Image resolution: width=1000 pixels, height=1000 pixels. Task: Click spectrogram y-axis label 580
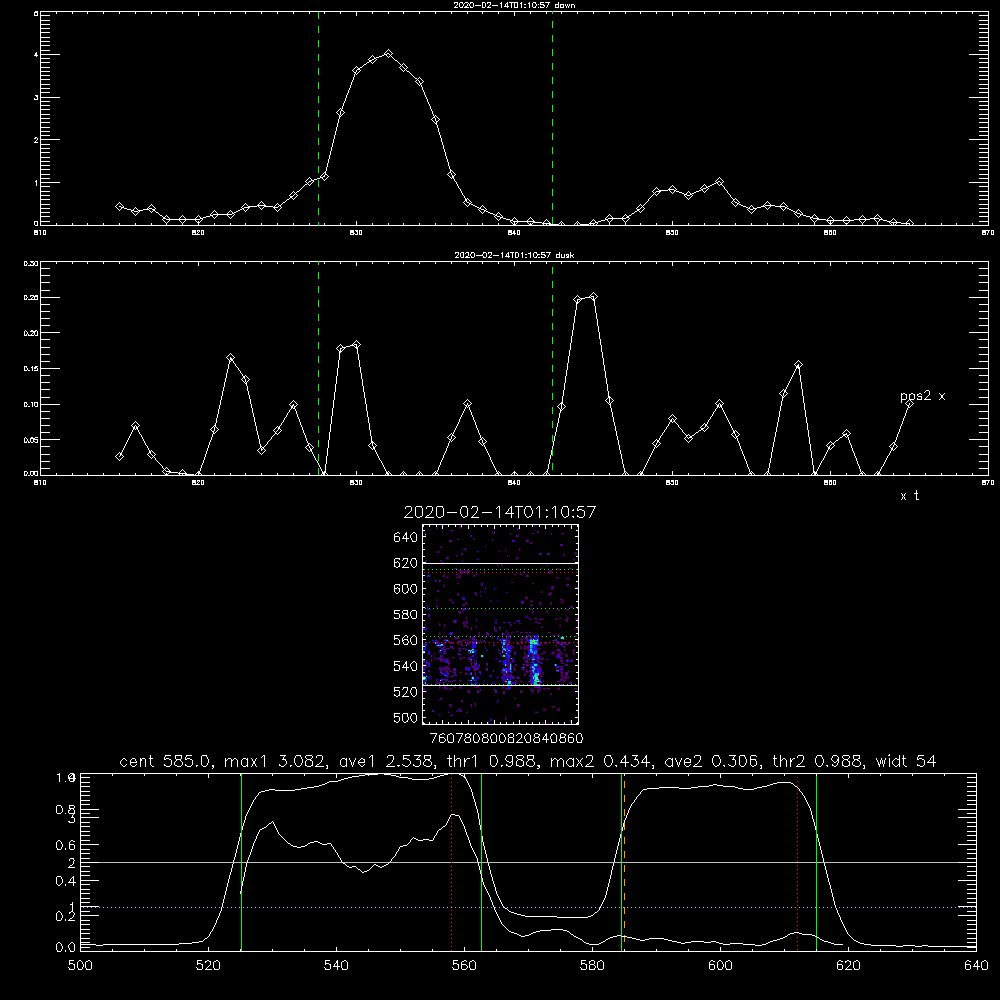[406, 615]
